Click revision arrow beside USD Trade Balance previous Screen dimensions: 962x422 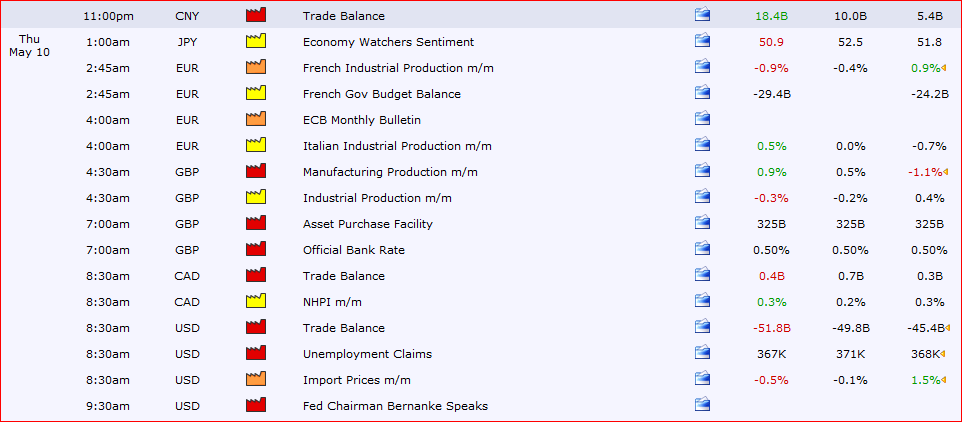pyautogui.click(x=947, y=328)
